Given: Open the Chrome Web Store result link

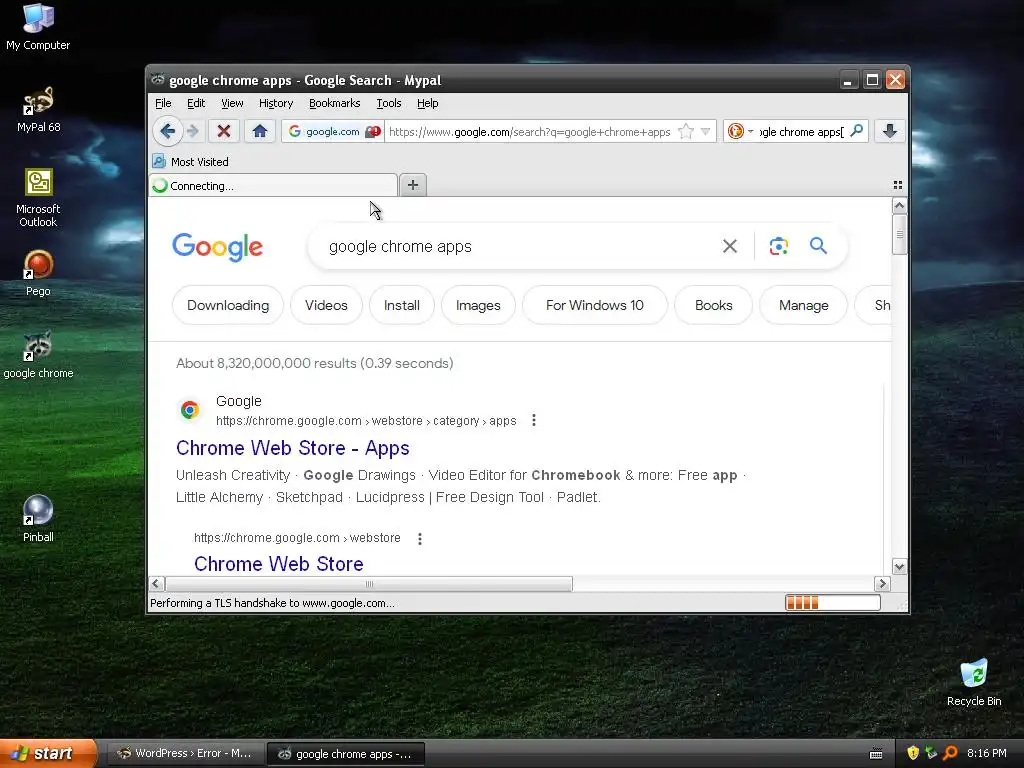Looking at the screenshot, I should [x=279, y=564].
